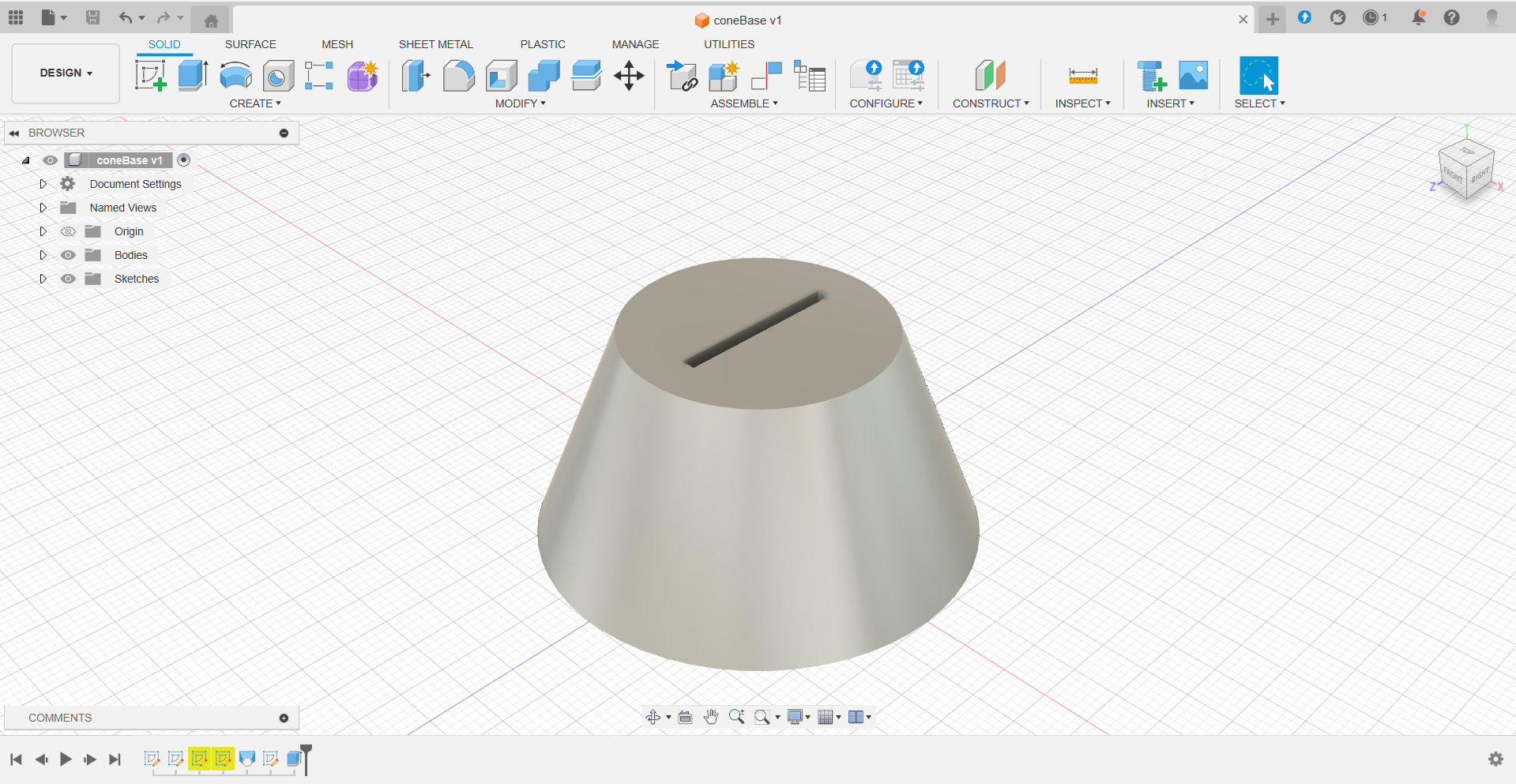
Task: Select the Revolve tool
Action: click(x=235, y=76)
